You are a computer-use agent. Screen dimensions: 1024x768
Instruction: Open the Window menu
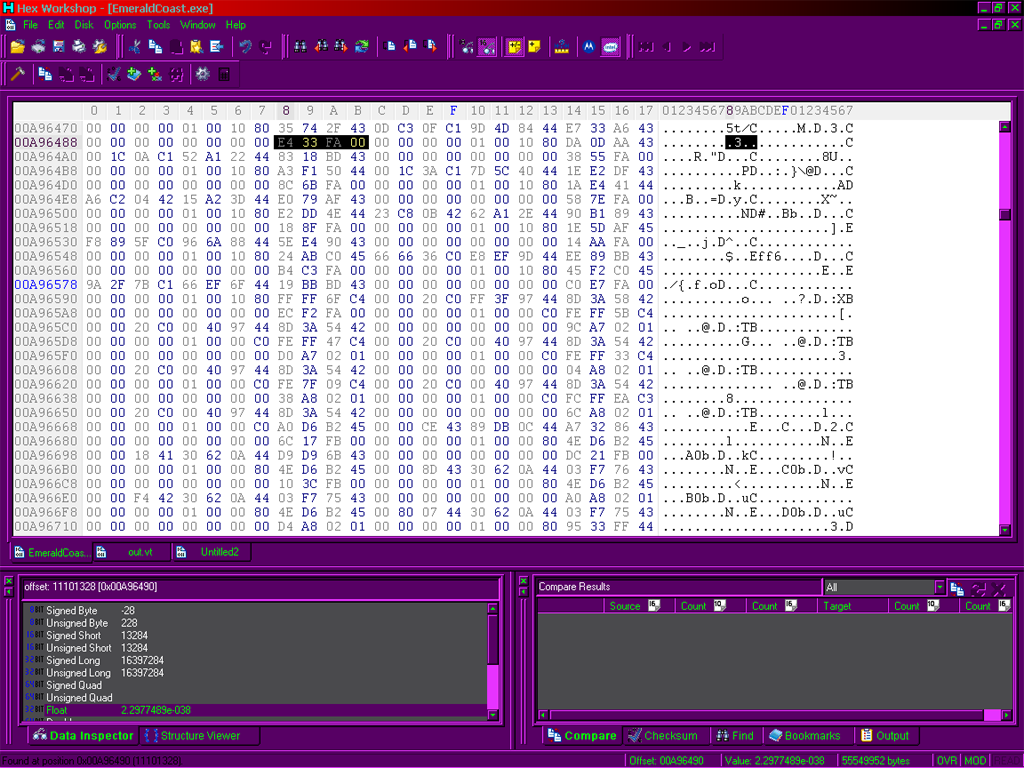[198, 25]
